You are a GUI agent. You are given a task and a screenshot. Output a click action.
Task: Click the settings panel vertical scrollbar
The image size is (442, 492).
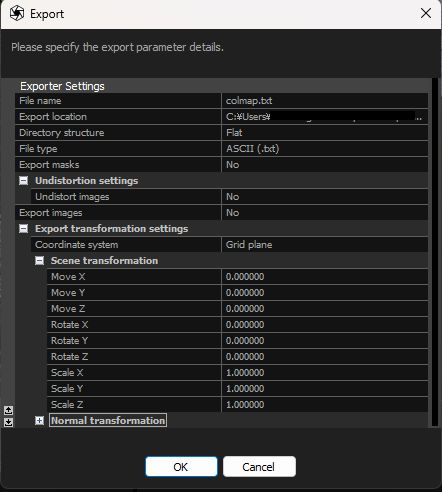tap(434, 252)
